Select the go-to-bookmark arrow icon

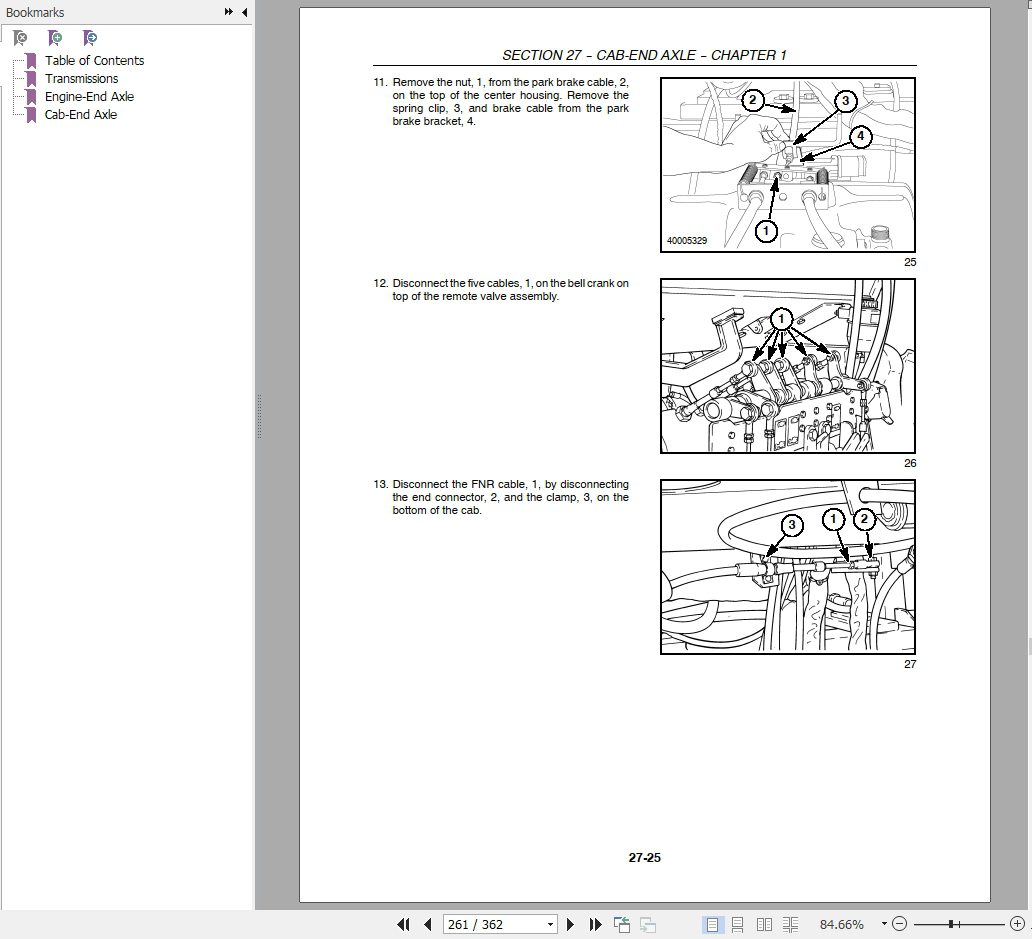coord(90,37)
